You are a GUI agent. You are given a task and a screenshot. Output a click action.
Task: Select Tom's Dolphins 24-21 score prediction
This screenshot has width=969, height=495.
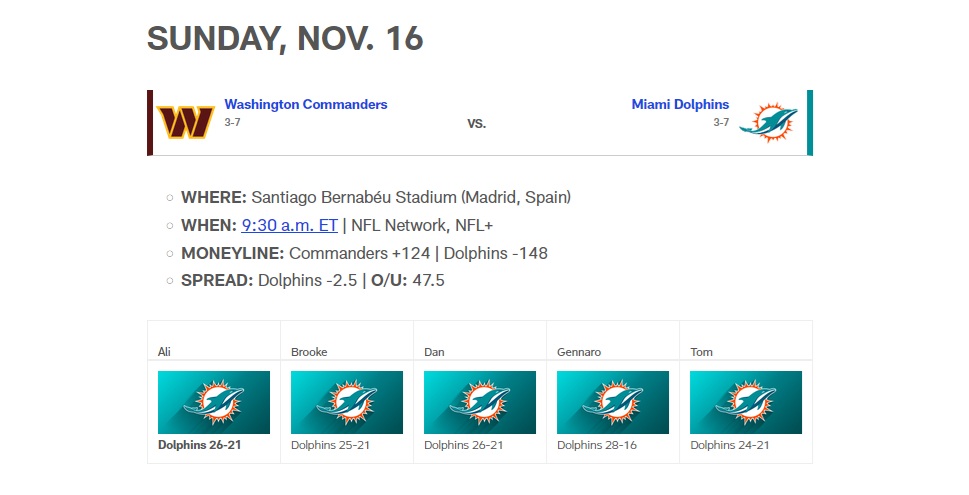pos(730,445)
